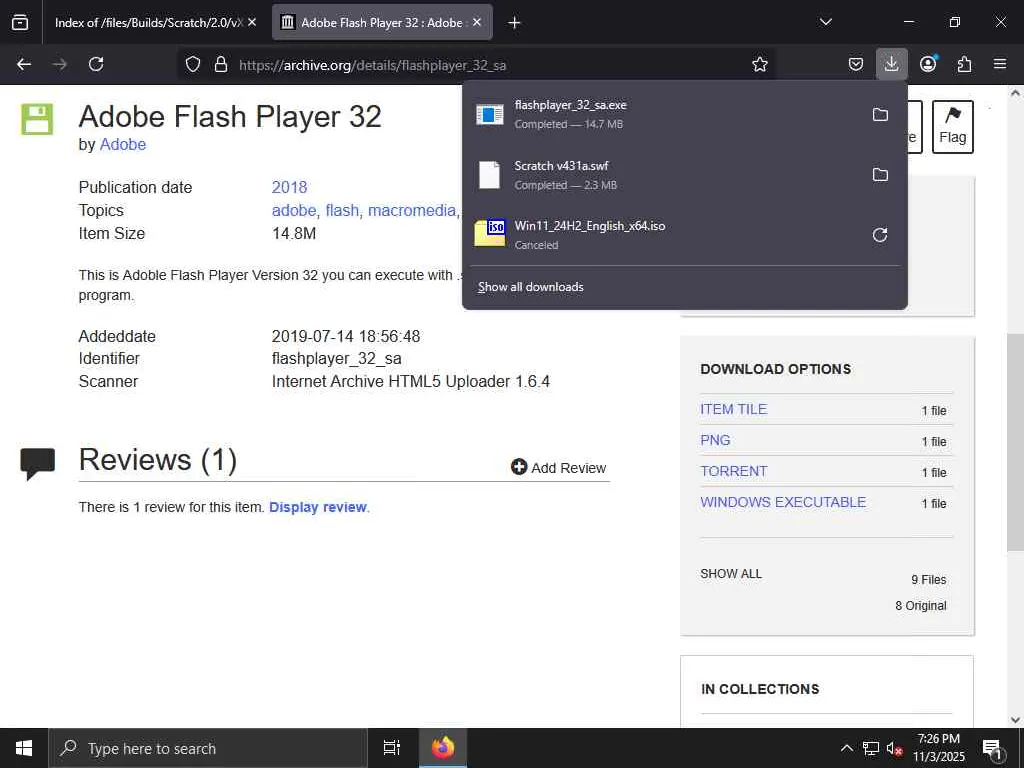Show Scratch v431a.swf in its folder
This screenshot has height=768, width=1024.
click(x=880, y=174)
